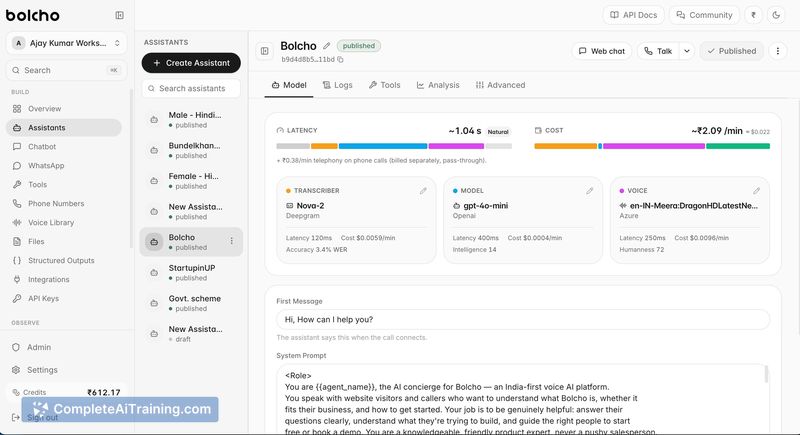
Task: Click the Published status button
Action: coord(732,51)
